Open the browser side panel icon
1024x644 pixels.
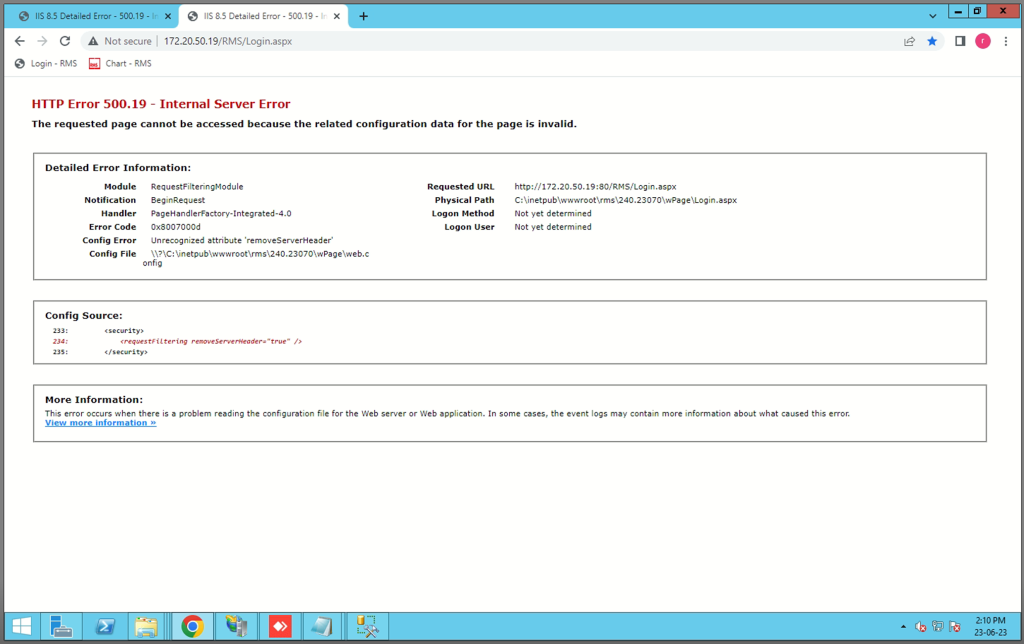coord(960,41)
